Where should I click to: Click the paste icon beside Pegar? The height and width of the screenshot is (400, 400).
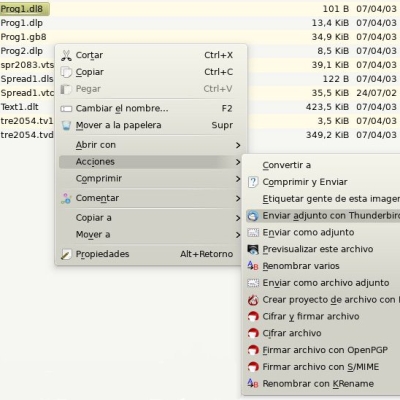[66, 89]
